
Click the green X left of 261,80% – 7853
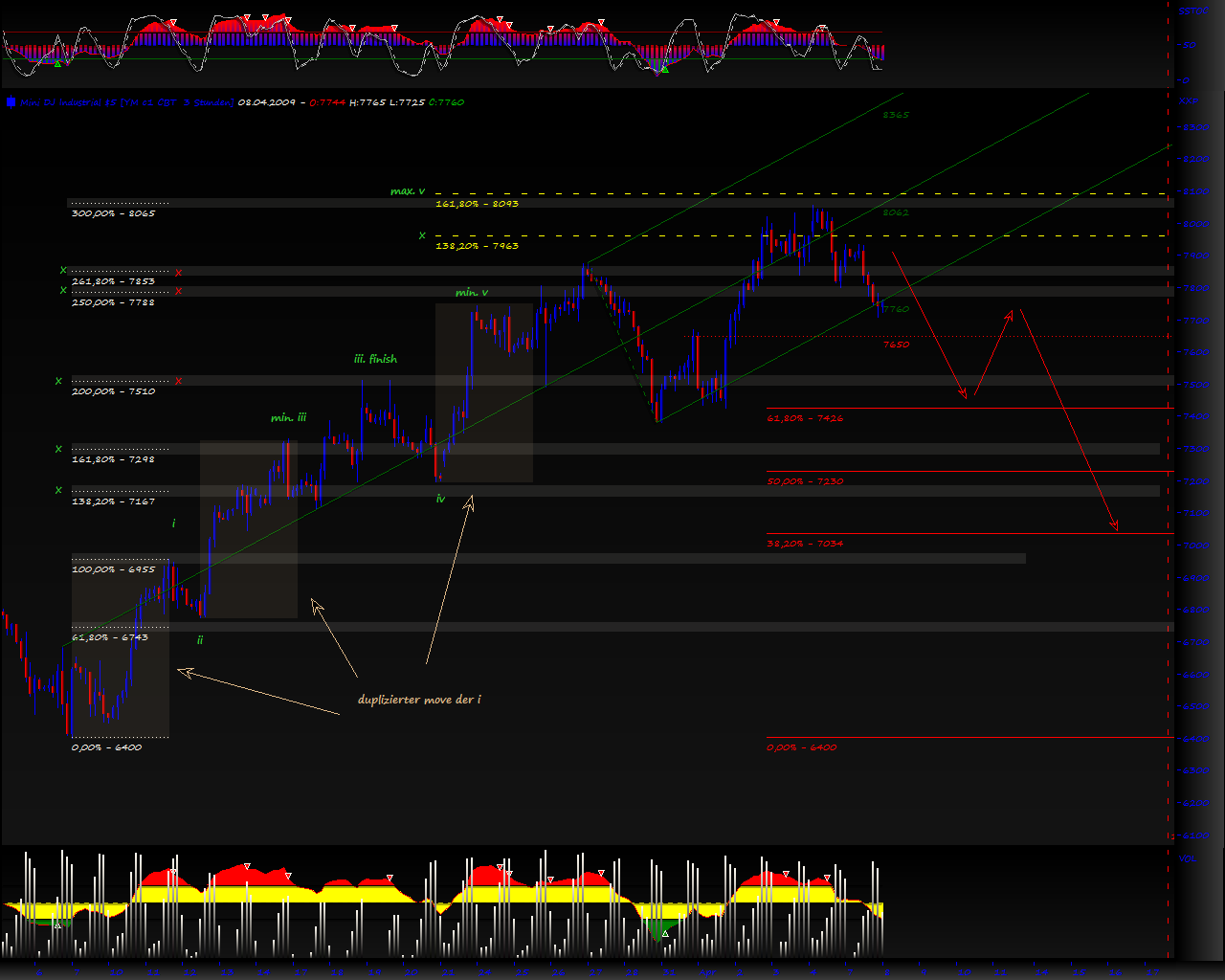(63, 271)
